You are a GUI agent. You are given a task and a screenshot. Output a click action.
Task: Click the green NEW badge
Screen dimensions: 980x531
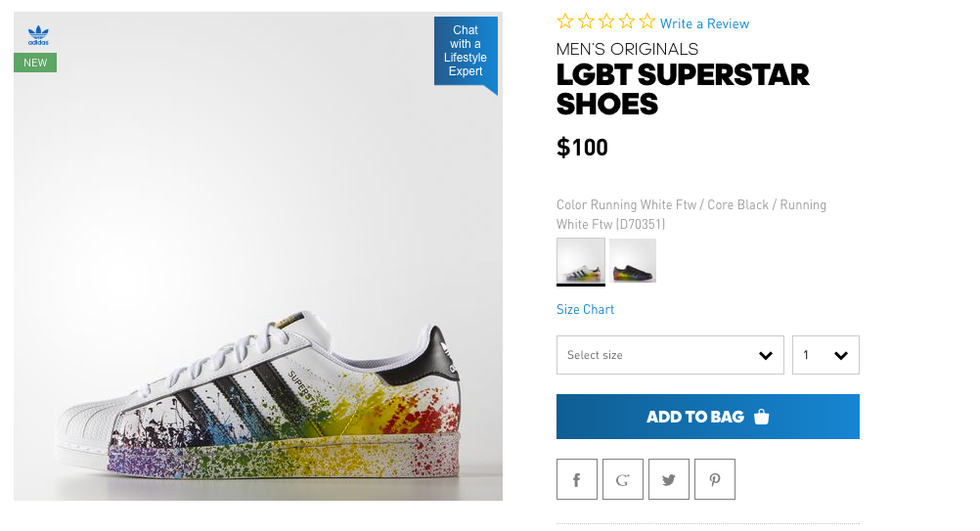coord(35,63)
